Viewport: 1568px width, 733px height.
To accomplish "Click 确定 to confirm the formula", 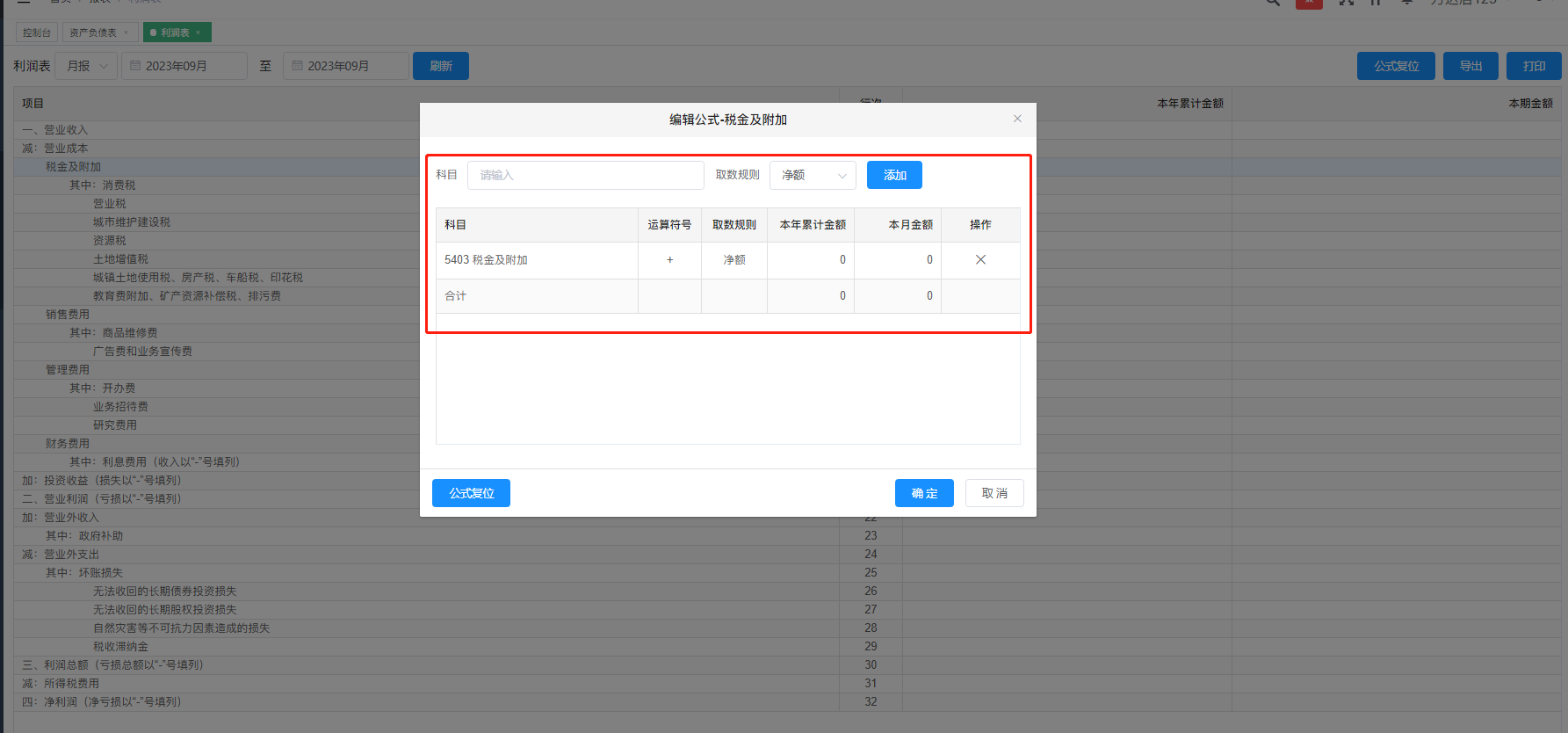I will click(x=924, y=493).
